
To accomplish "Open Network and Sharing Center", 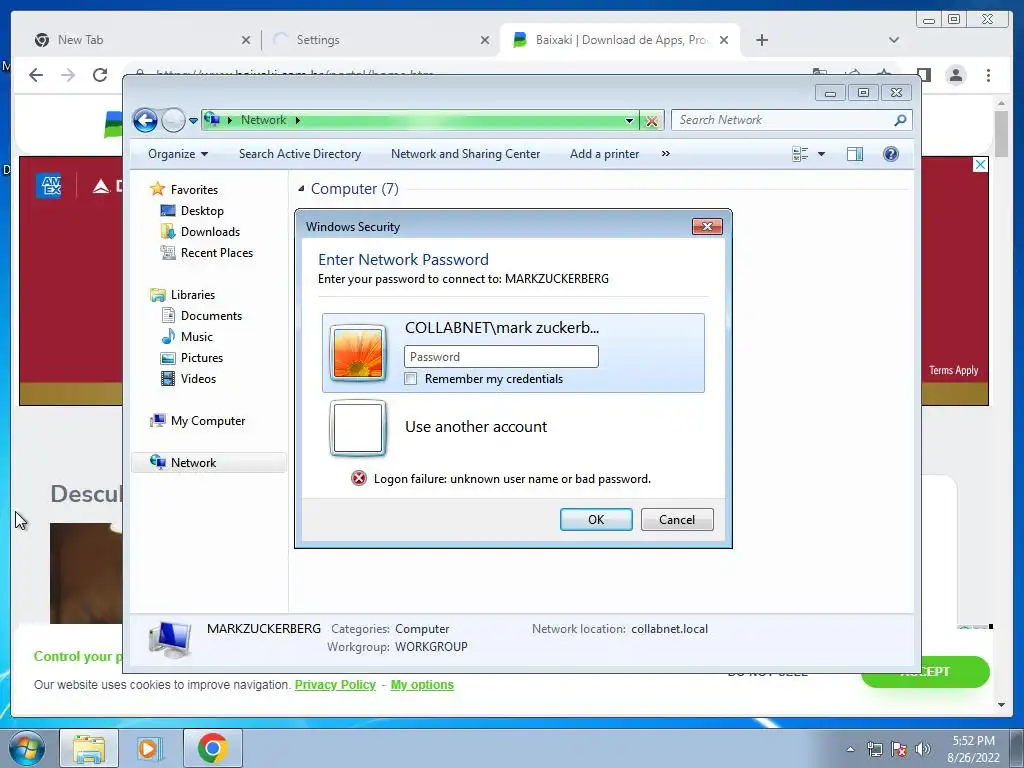I will point(465,154).
